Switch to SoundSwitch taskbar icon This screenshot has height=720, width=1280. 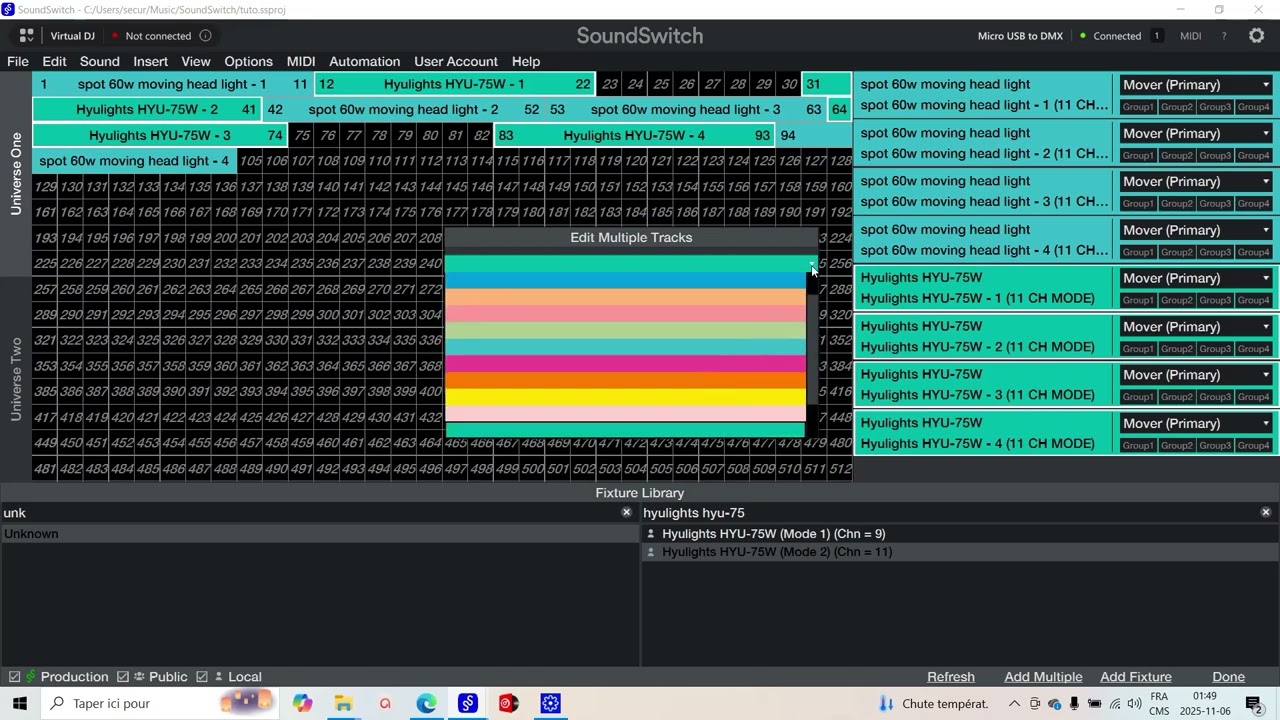(468, 704)
